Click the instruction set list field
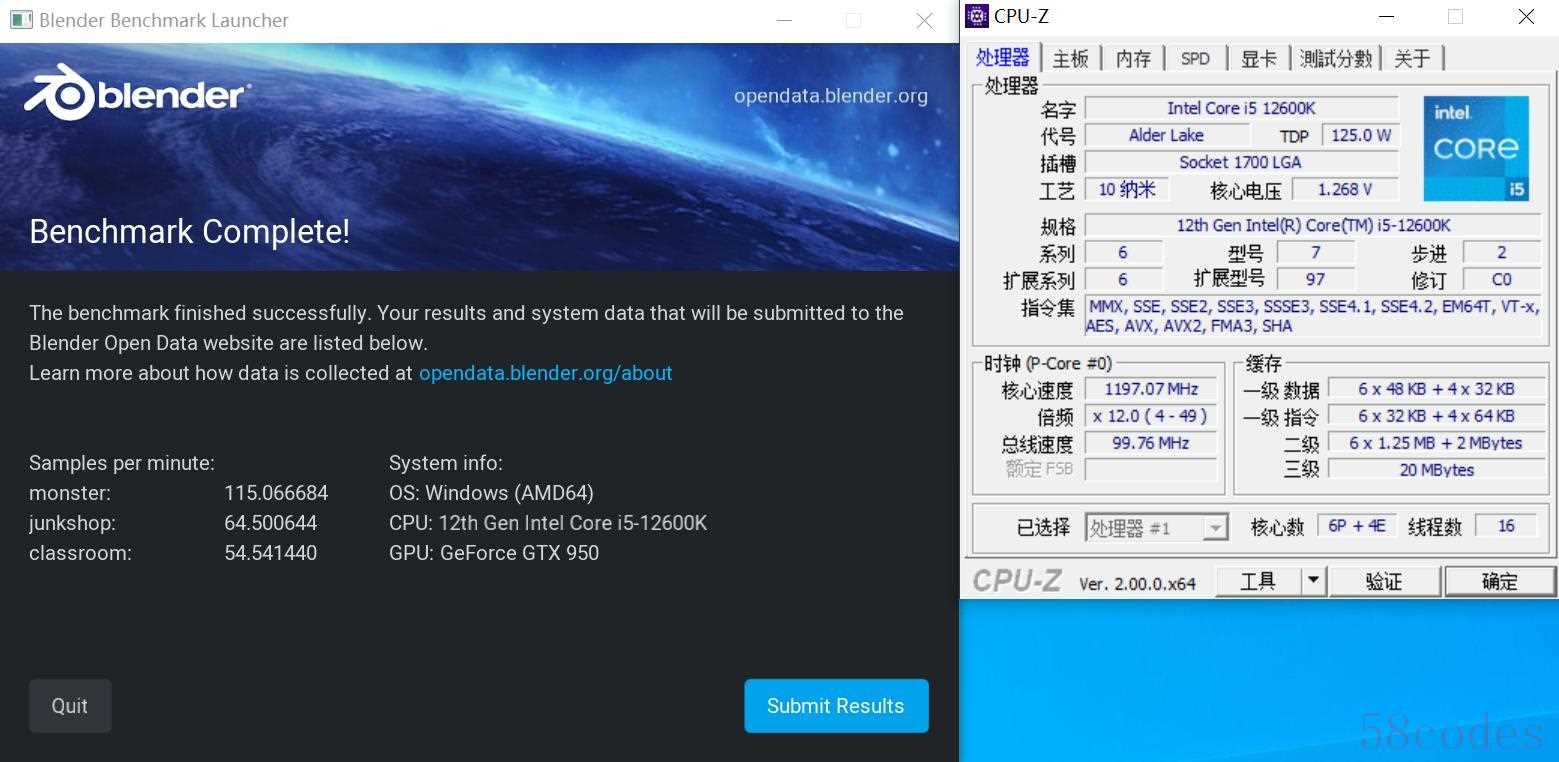This screenshot has width=1559, height=762. 1313,316
